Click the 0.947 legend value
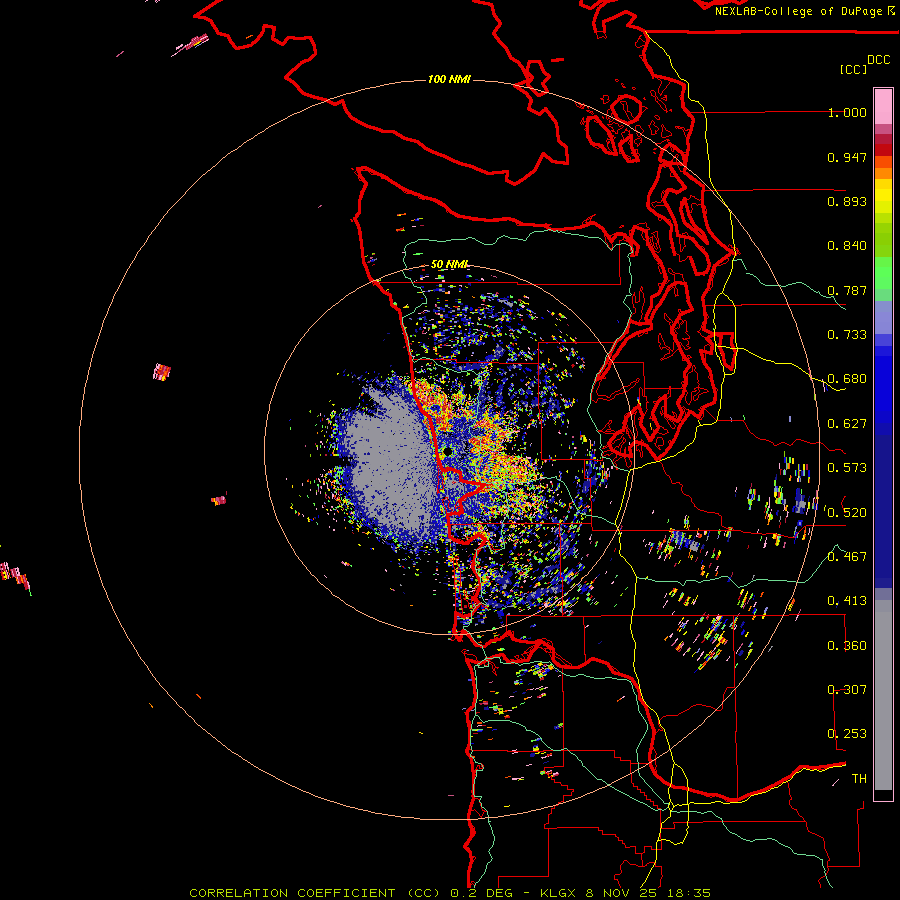Viewport: 900px width, 900px height. [847, 157]
